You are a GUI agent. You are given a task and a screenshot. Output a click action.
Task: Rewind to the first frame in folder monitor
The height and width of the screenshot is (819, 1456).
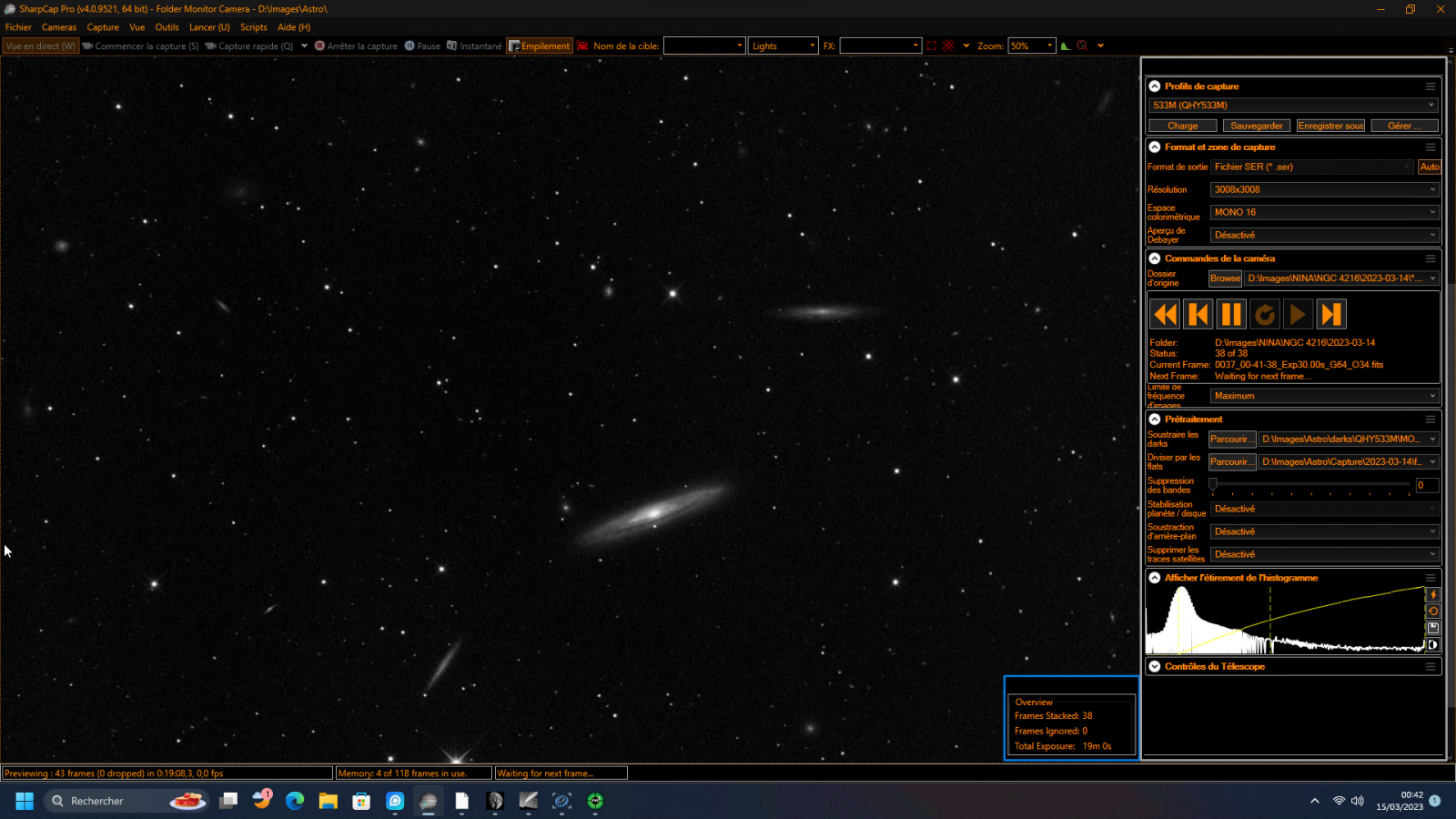click(1165, 314)
